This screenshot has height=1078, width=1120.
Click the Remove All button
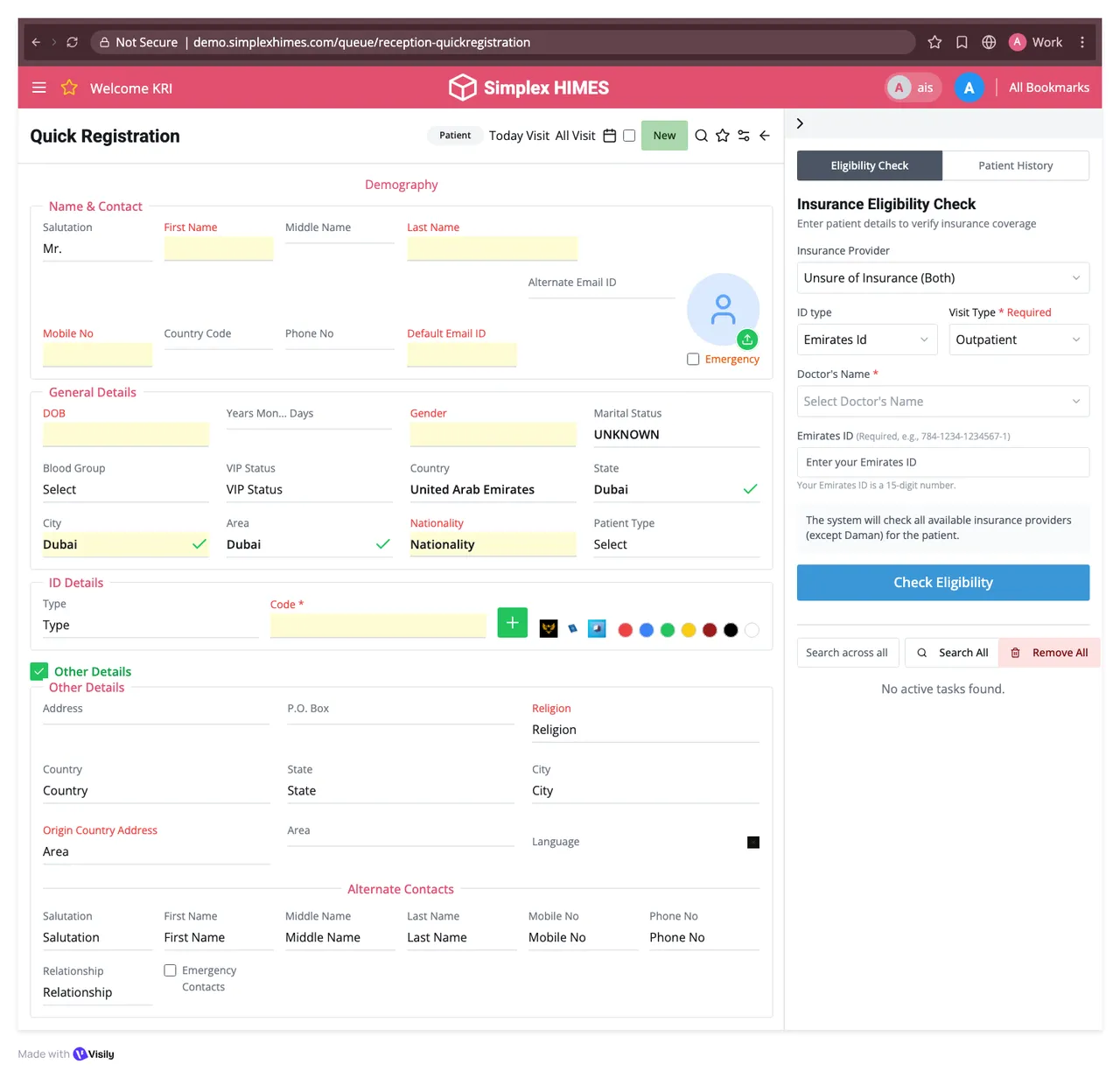1049,653
